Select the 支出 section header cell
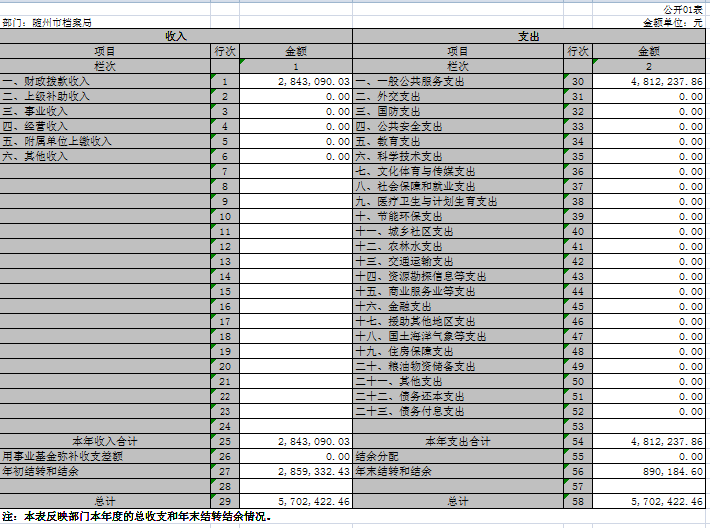Image resolution: width=710 pixels, height=528 pixels. click(x=529, y=36)
